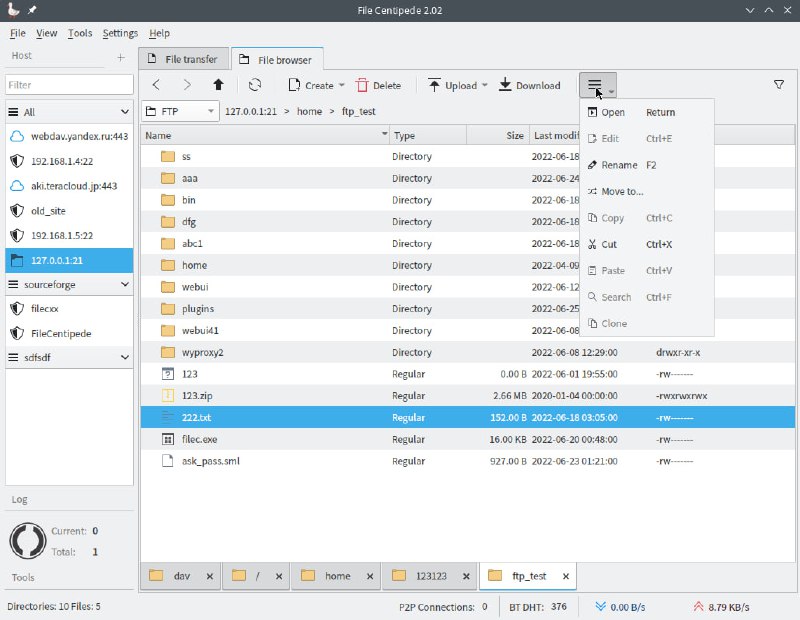Click the back navigation arrow
Image resolution: width=800 pixels, height=620 pixels.
pyautogui.click(x=157, y=86)
